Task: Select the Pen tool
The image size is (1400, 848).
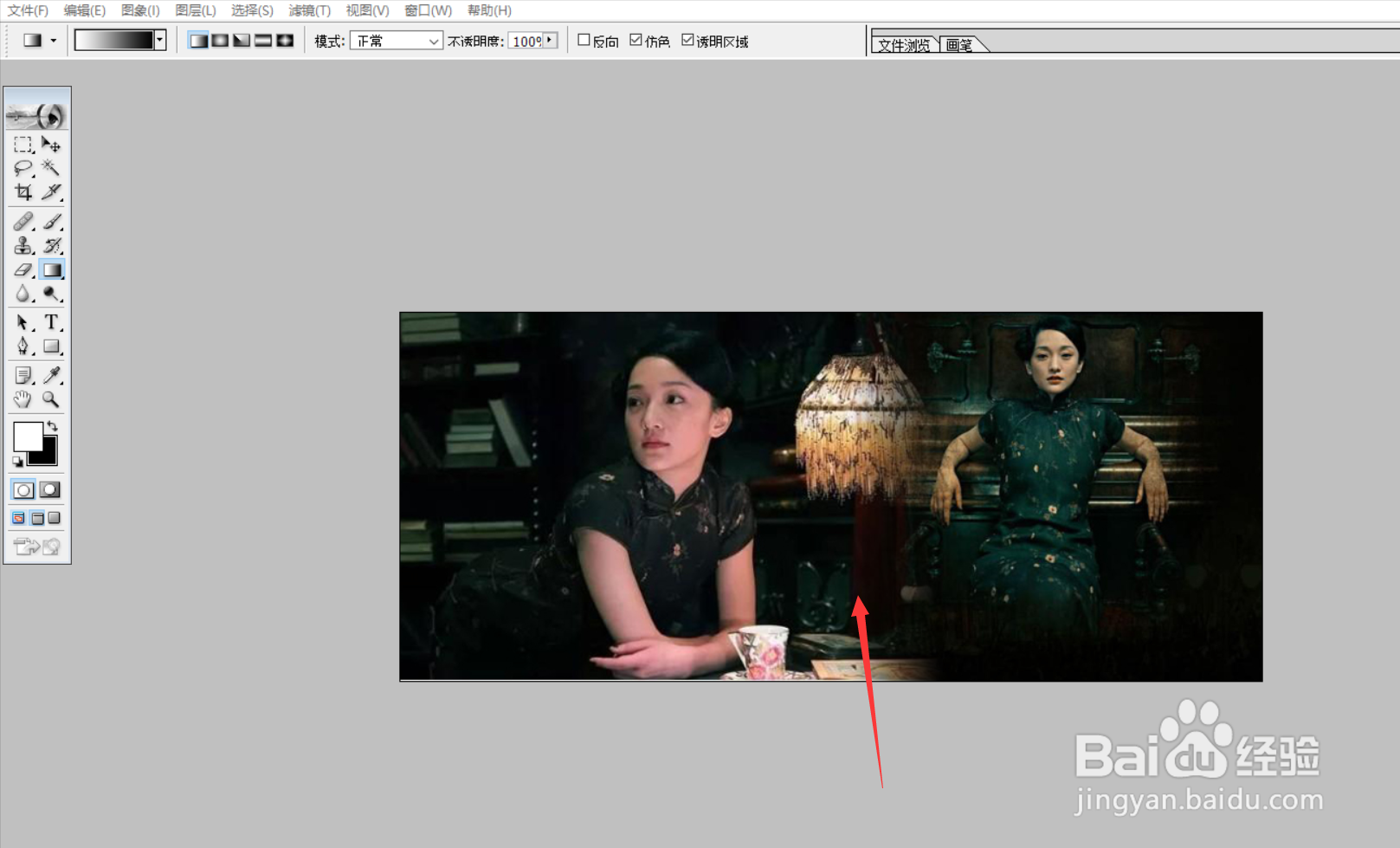Action: click(23, 346)
